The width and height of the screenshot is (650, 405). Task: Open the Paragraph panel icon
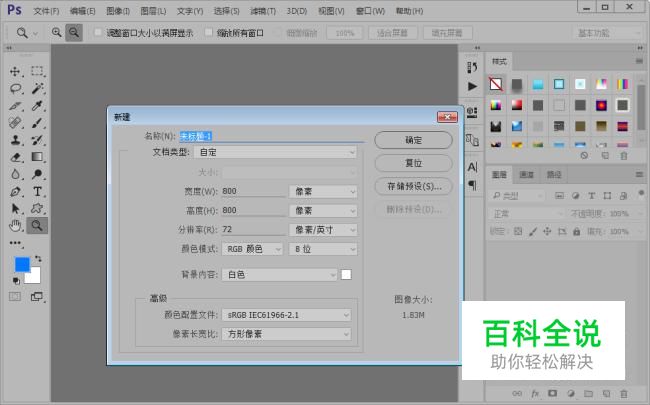[x=472, y=185]
